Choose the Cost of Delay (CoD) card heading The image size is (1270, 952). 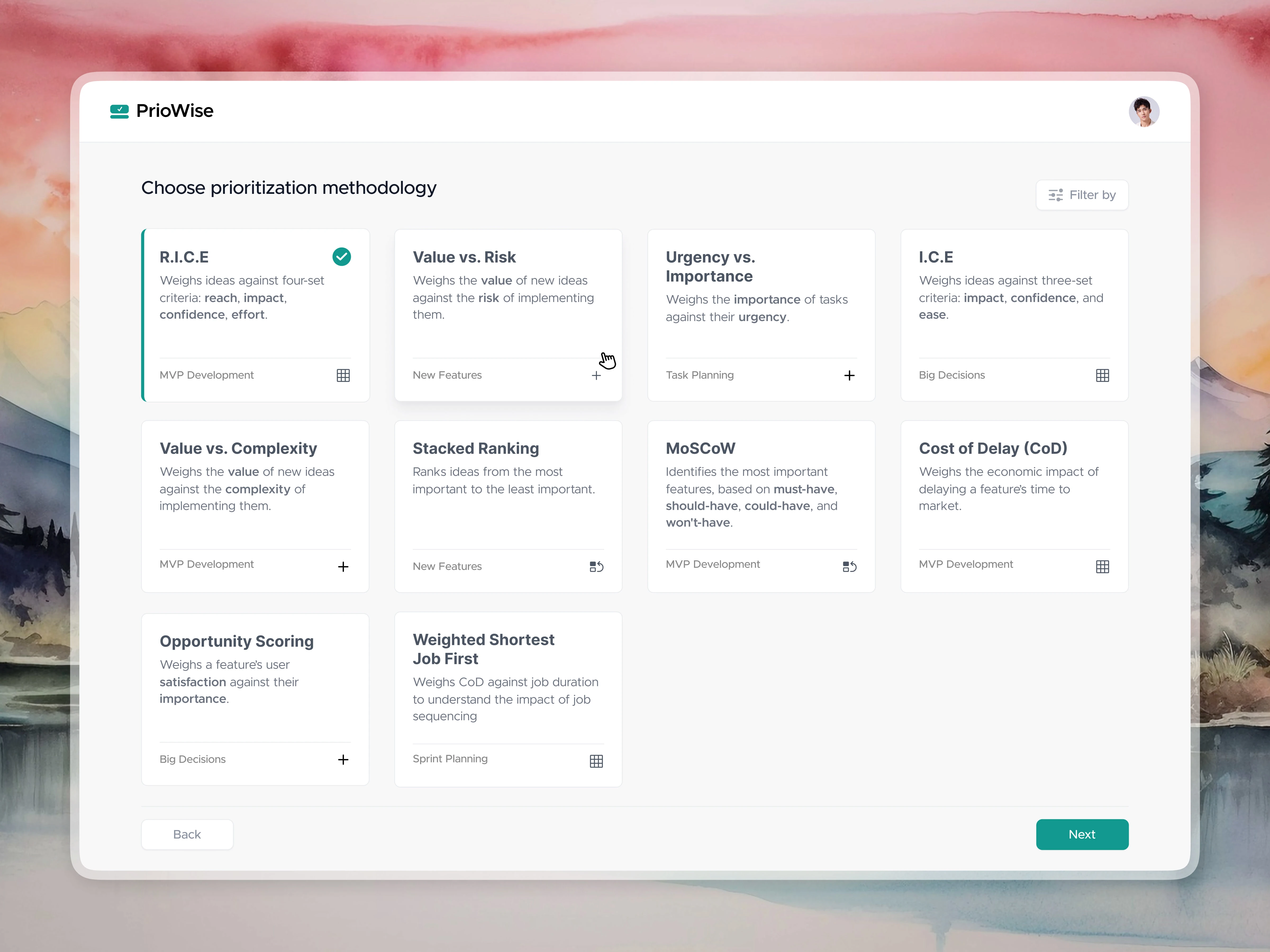[993, 448]
